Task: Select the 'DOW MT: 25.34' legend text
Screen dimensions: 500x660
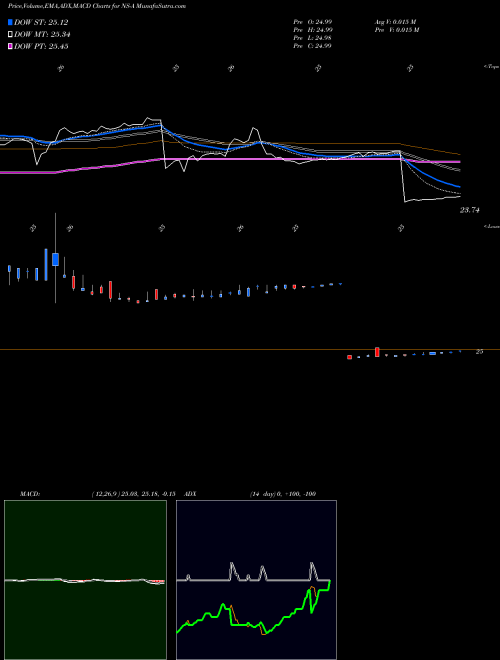Action: [x=42, y=35]
